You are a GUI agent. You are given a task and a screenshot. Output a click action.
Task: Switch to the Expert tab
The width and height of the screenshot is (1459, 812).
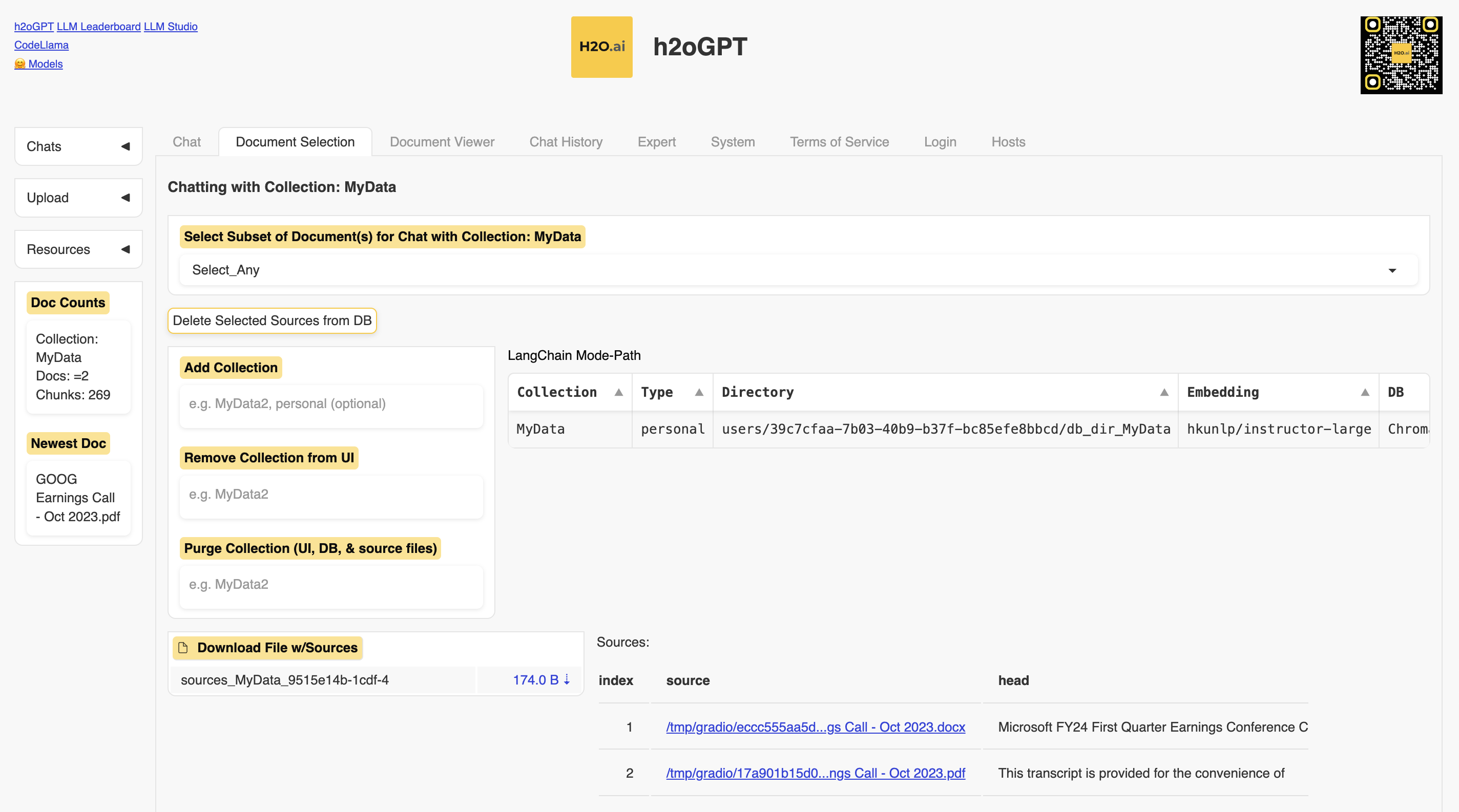[656, 142]
